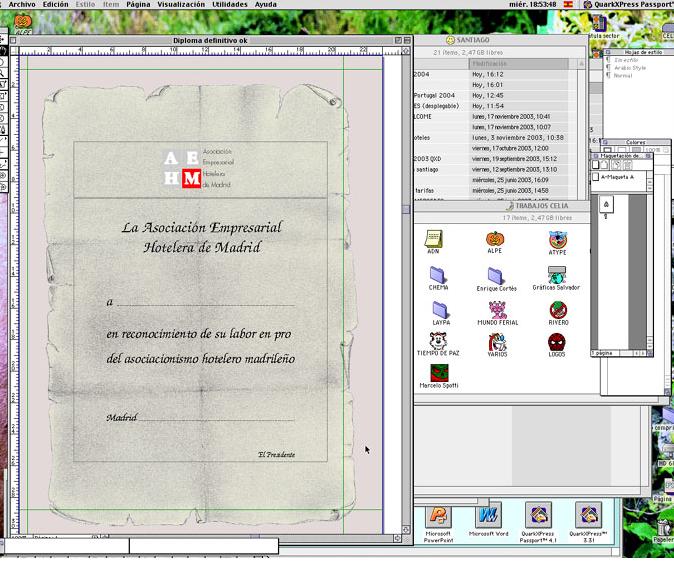Launch QuarkXPress Passport 4.1 from launcher
This screenshot has width=674, height=562.
point(538,524)
